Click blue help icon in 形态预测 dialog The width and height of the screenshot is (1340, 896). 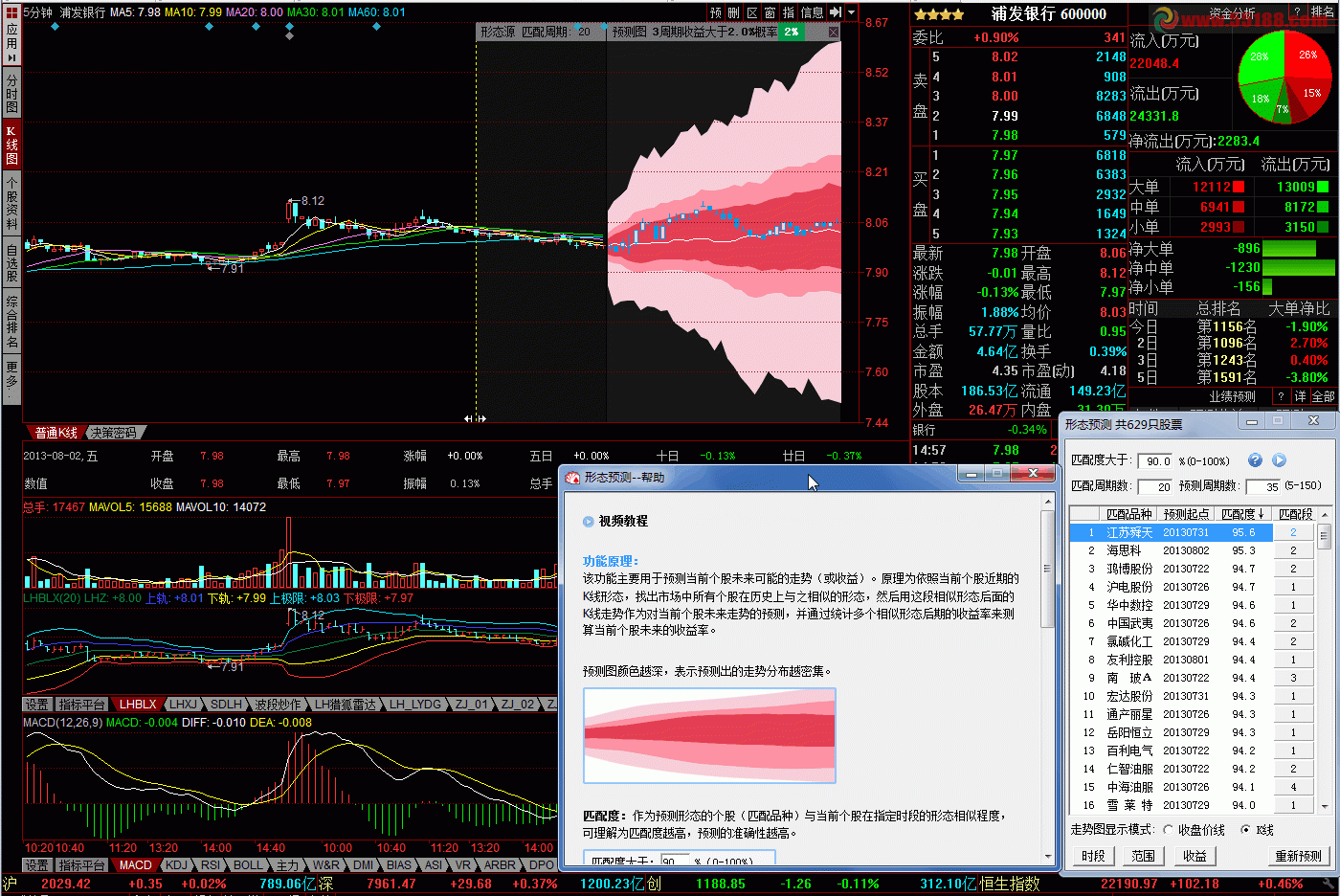(1255, 460)
